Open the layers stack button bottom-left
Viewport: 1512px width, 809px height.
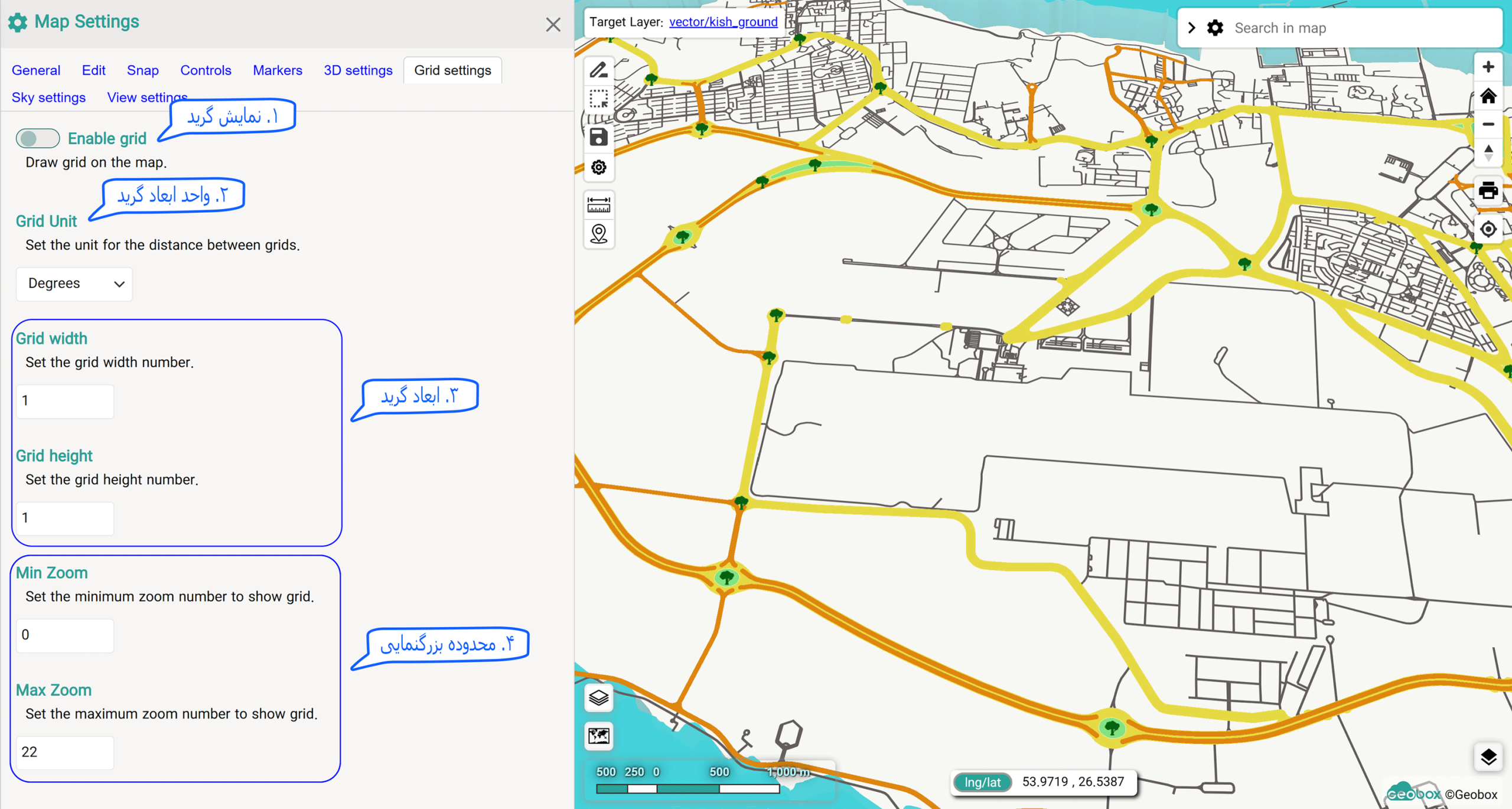(x=598, y=698)
